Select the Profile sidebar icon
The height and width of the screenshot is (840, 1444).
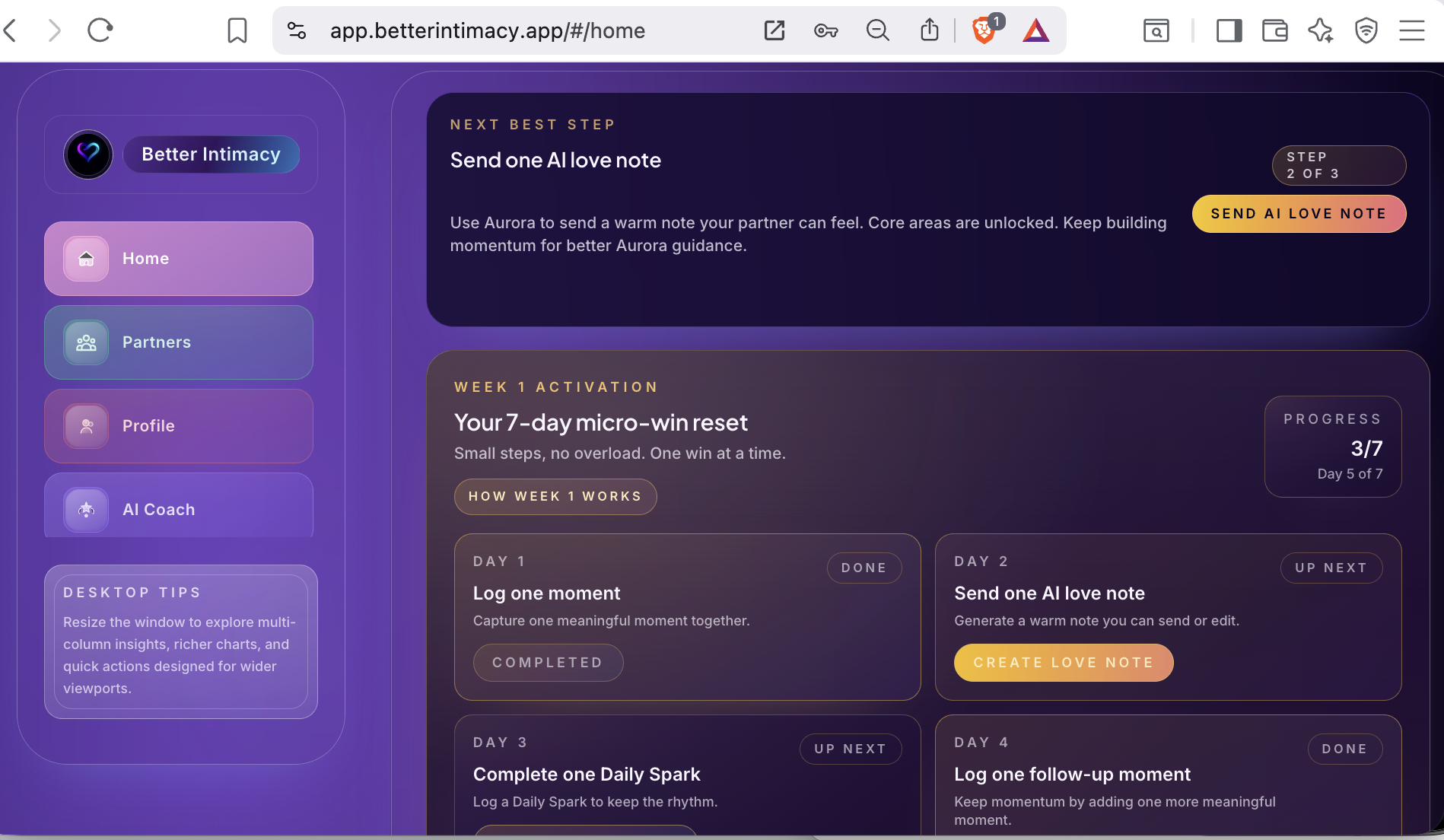click(x=86, y=426)
